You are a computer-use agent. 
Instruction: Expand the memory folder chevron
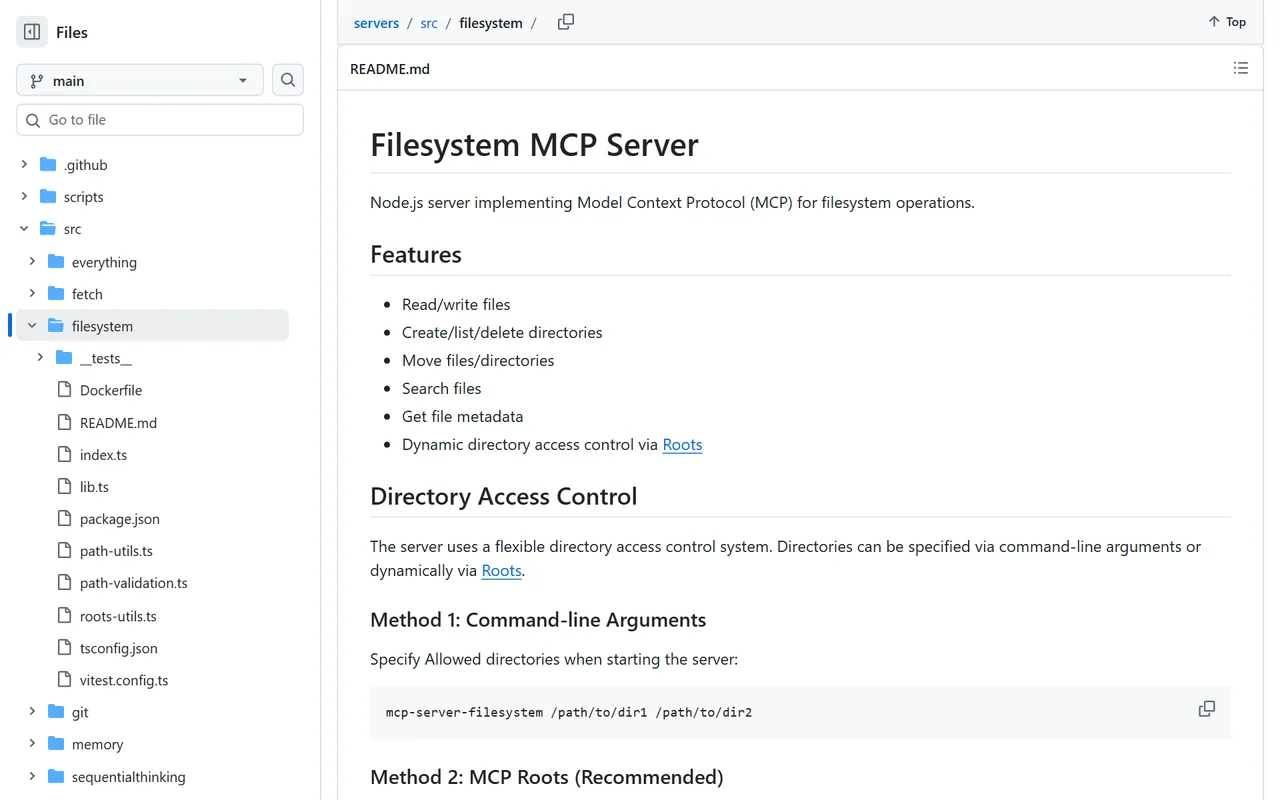coord(32,743)
